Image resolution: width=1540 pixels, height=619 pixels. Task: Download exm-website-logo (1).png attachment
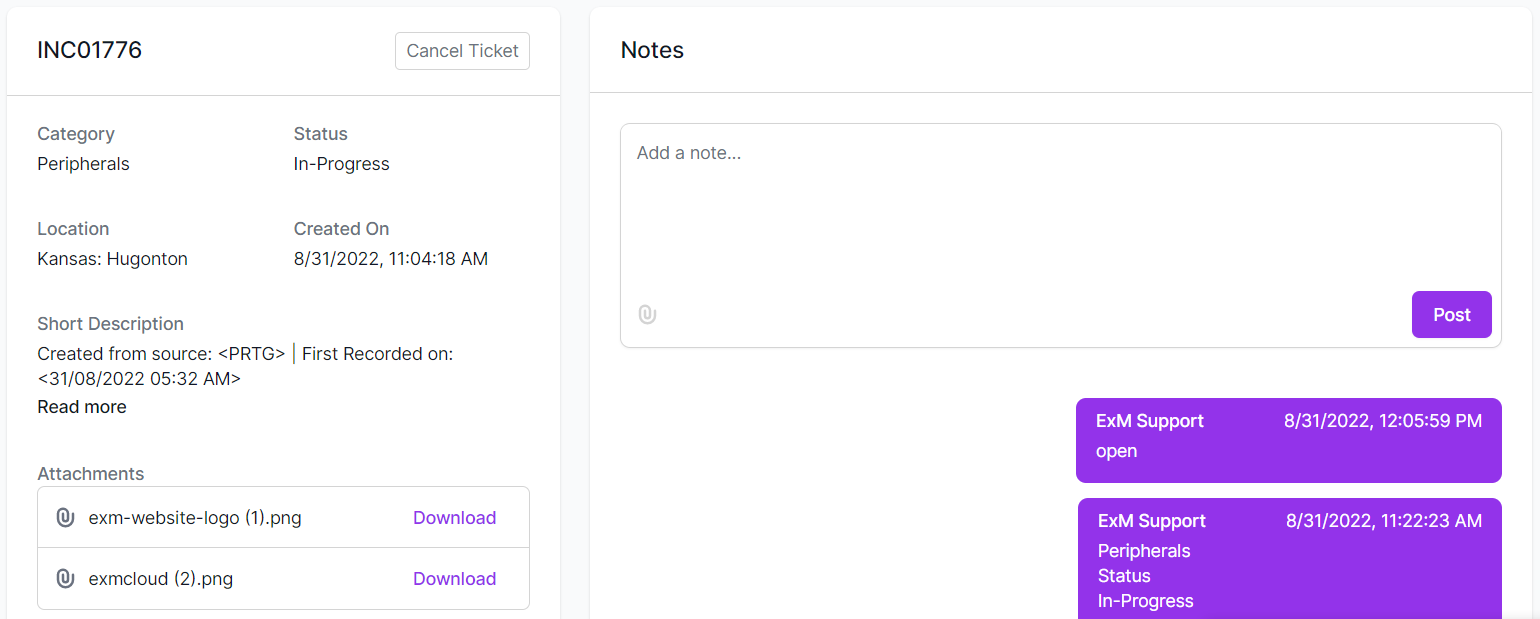click(455, 518)
